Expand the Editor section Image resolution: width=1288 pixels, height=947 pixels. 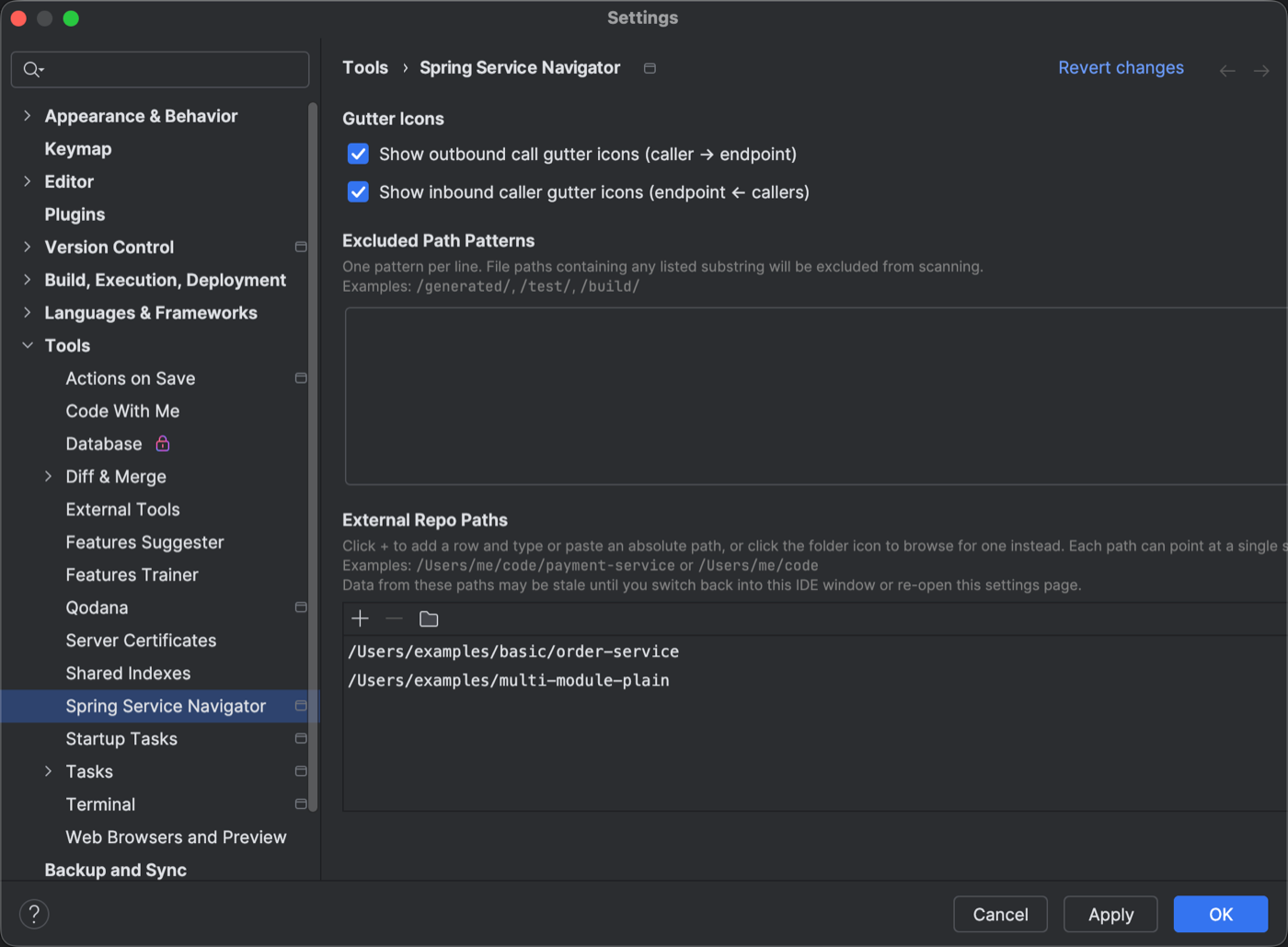click(27, 181)
